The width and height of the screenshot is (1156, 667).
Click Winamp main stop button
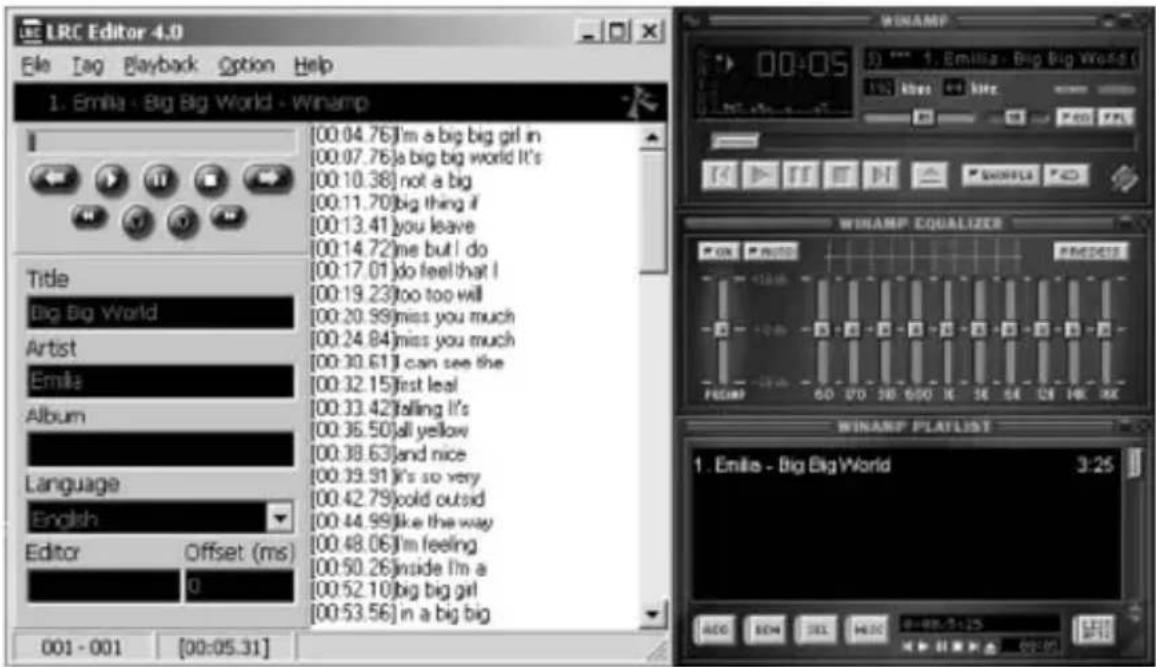[x=840, y=175]
